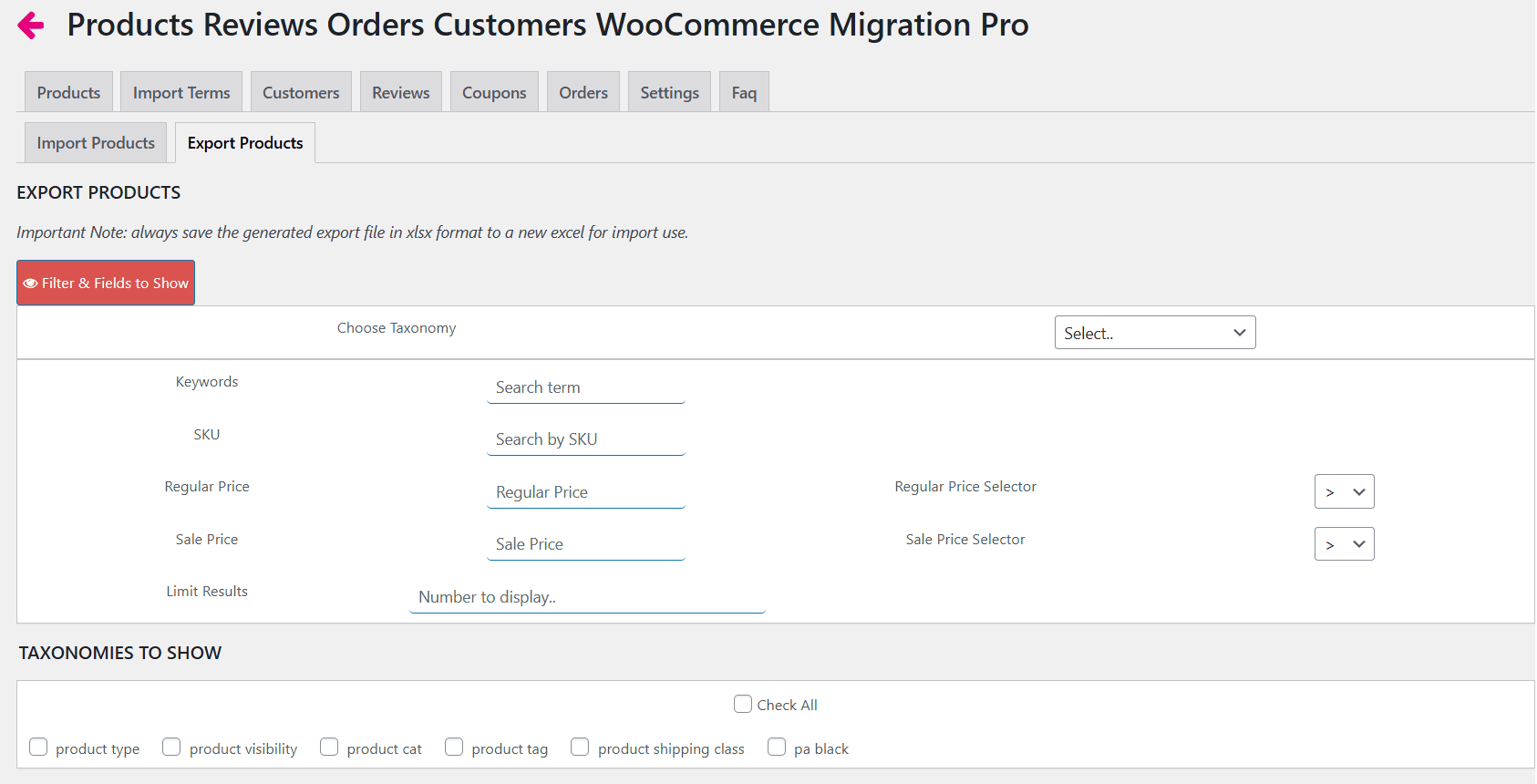
Task: Open the Products tab
Action: click(x=68, y=92)
